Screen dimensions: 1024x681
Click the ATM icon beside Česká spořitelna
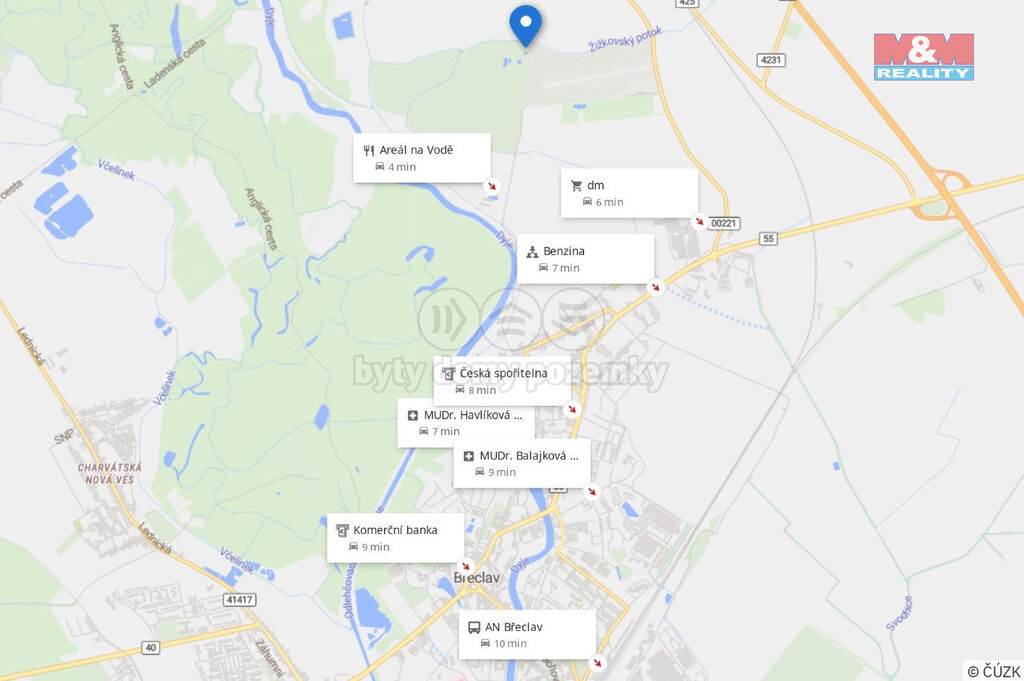tap(448, 373)
